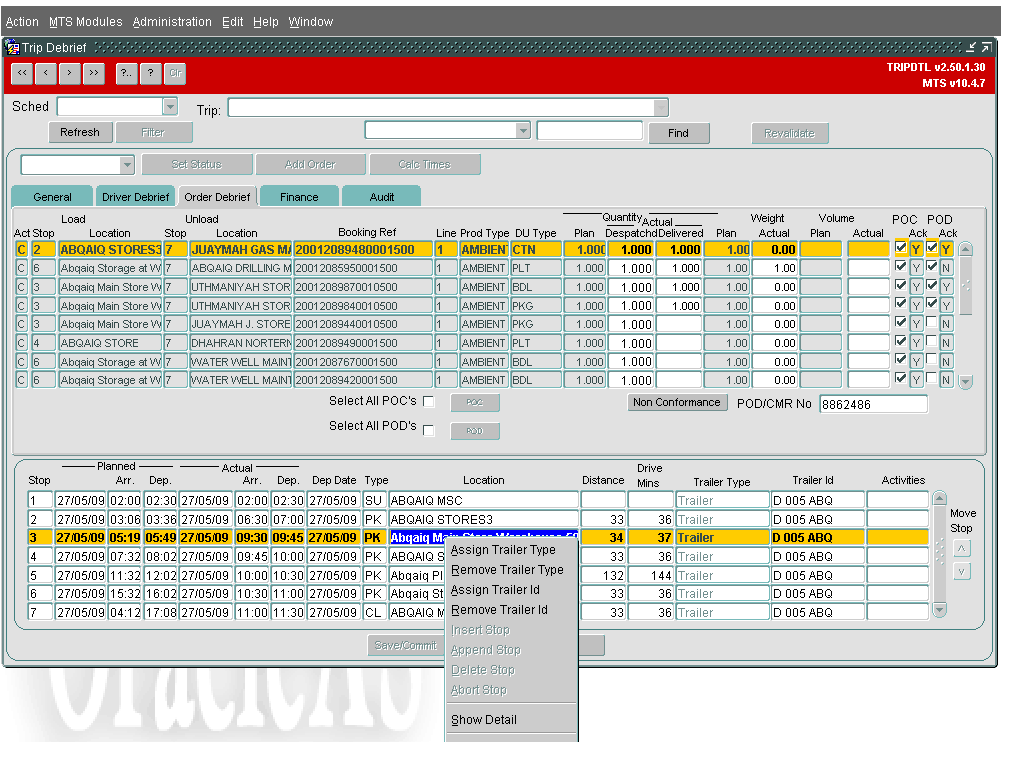Click the Calc Times button
The height and width of the screenshot is (760, 1009).
[425, 165]
